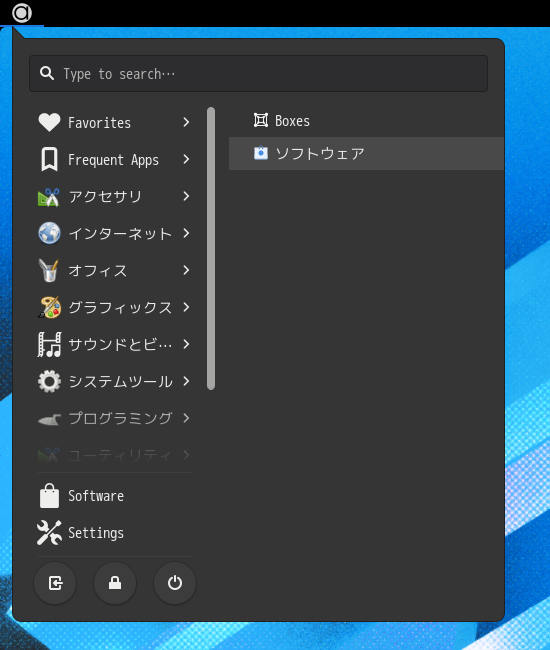Click the システムツール gear icon
This screenshot has height=650, width=550.
tap(49, 381)
